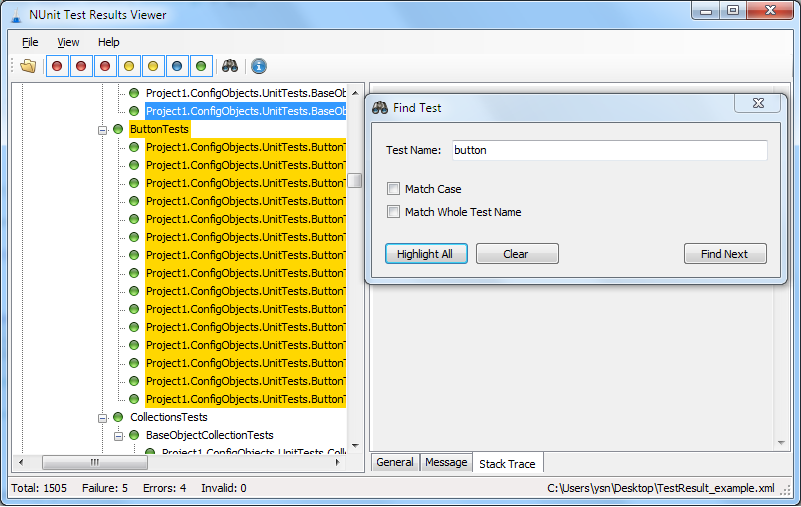Close the Find Test dialog
The image size is (801, 507).
(x=758, y=103)
